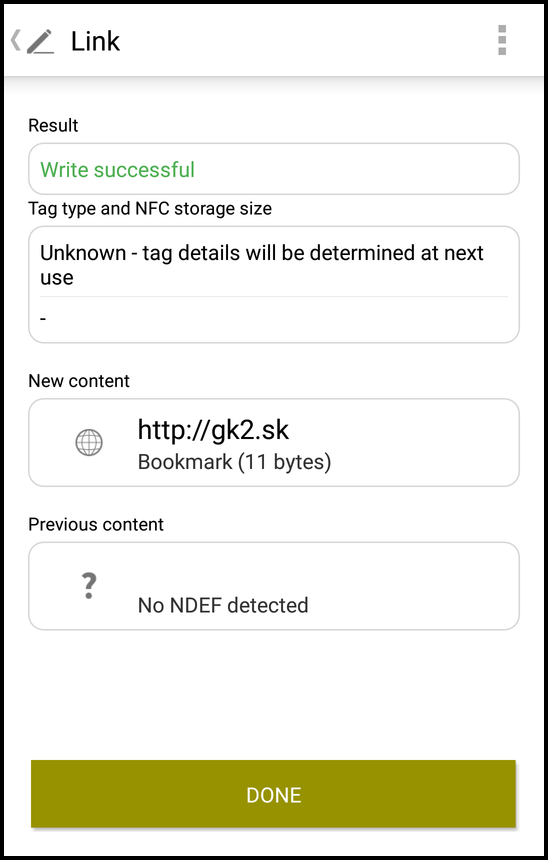This screenshot has width=548, height=860.
Task: Open the http://gk2.sk link
Action: click(x=213, y=429)
